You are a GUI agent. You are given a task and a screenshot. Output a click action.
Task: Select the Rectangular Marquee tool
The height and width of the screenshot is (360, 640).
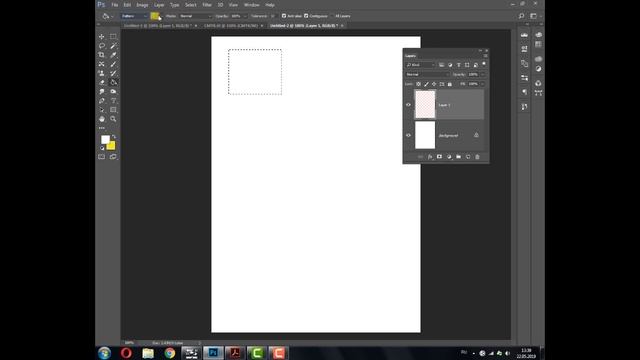point(113,37)
